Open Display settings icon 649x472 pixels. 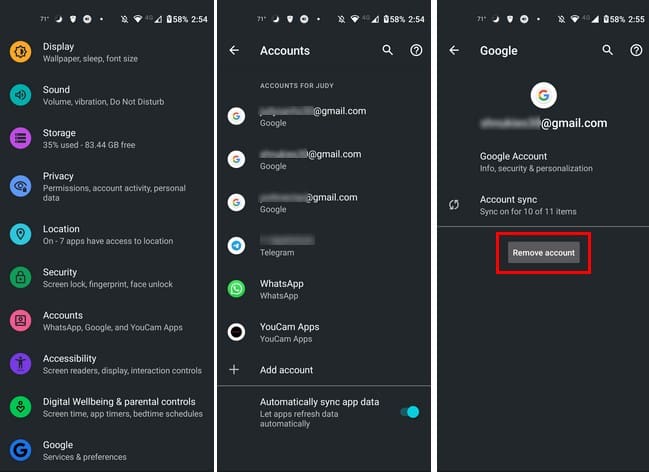[x=20, y=52]
